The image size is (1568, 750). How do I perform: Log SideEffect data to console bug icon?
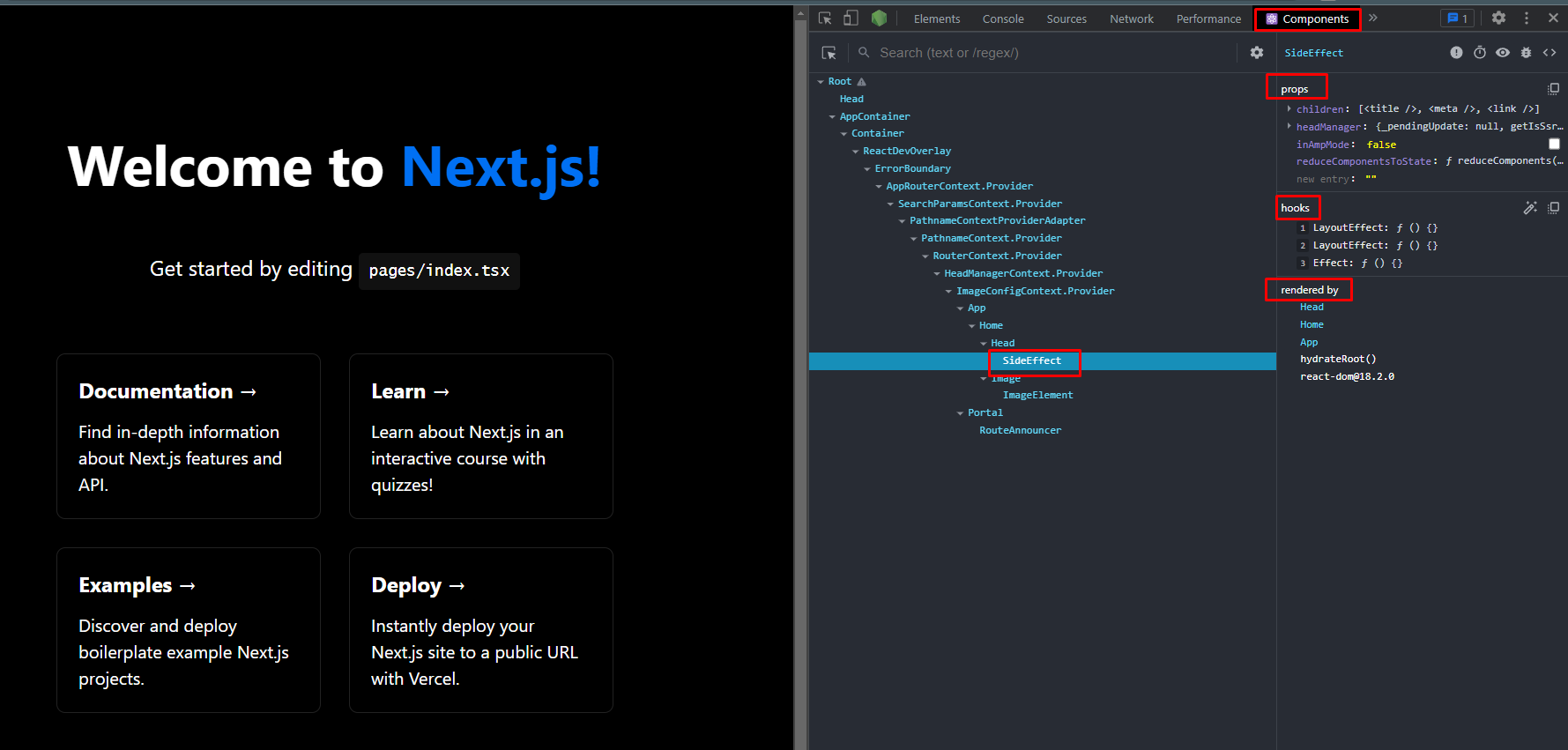tap(1526, 53)
